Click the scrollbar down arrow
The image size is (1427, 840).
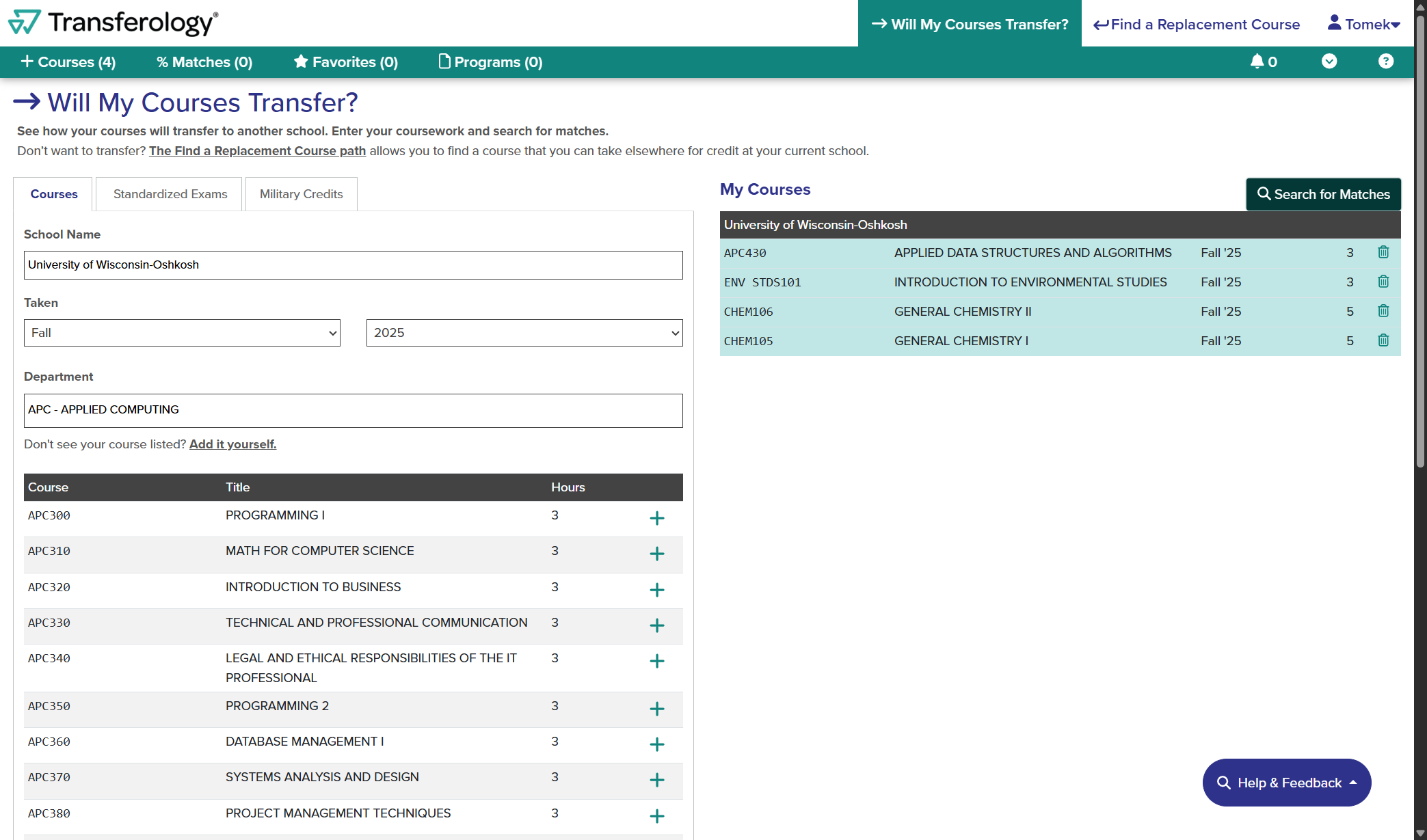[x=1420, y=833]
